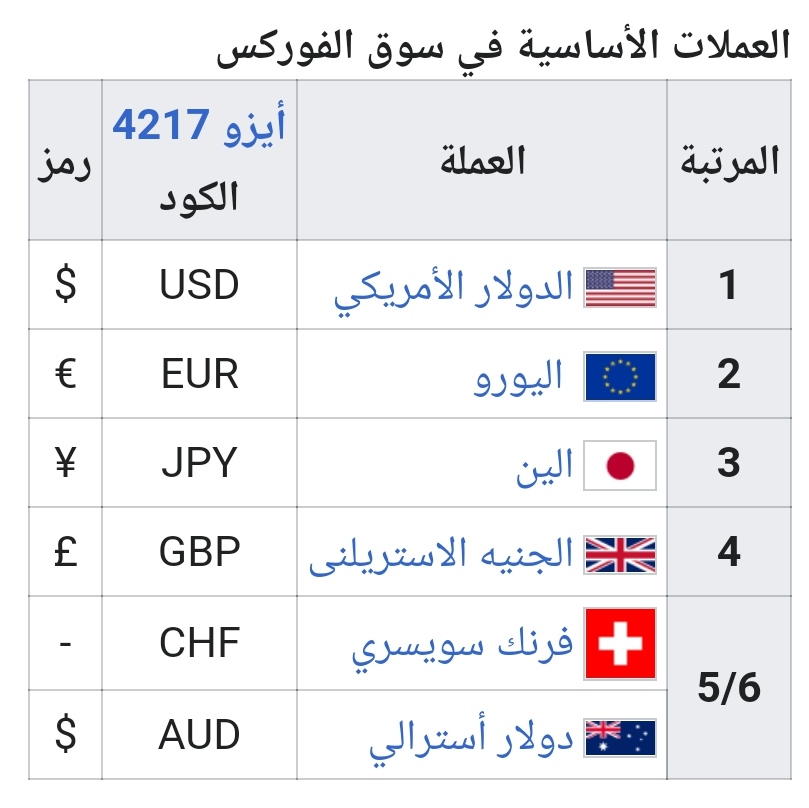The image size is (809, 808).
Task: Click the Japan flag icon
Action: pos(620,465)
